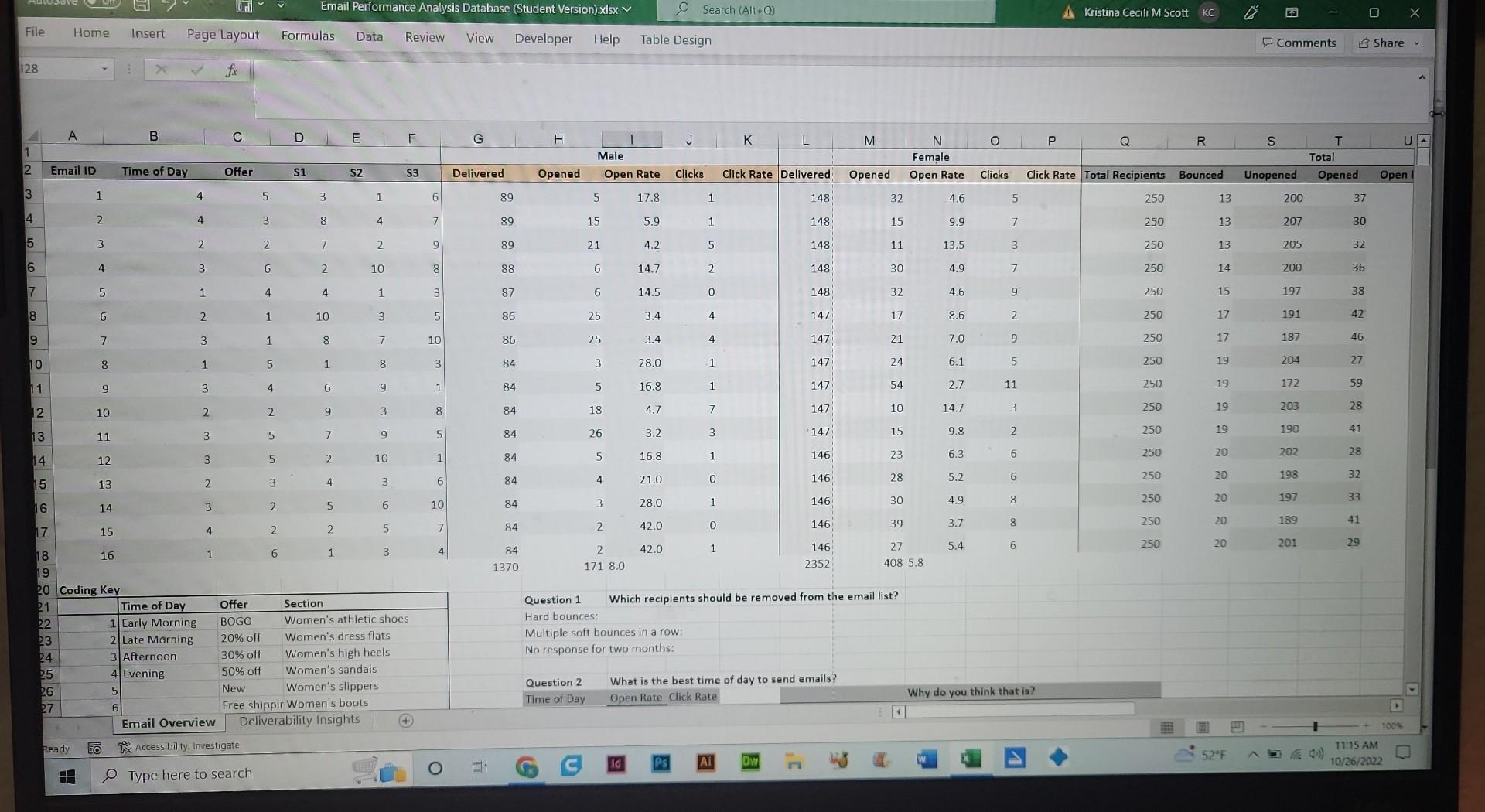
Task: Switch to the Table Design ribbon tab
Action: tap(674, 39)
